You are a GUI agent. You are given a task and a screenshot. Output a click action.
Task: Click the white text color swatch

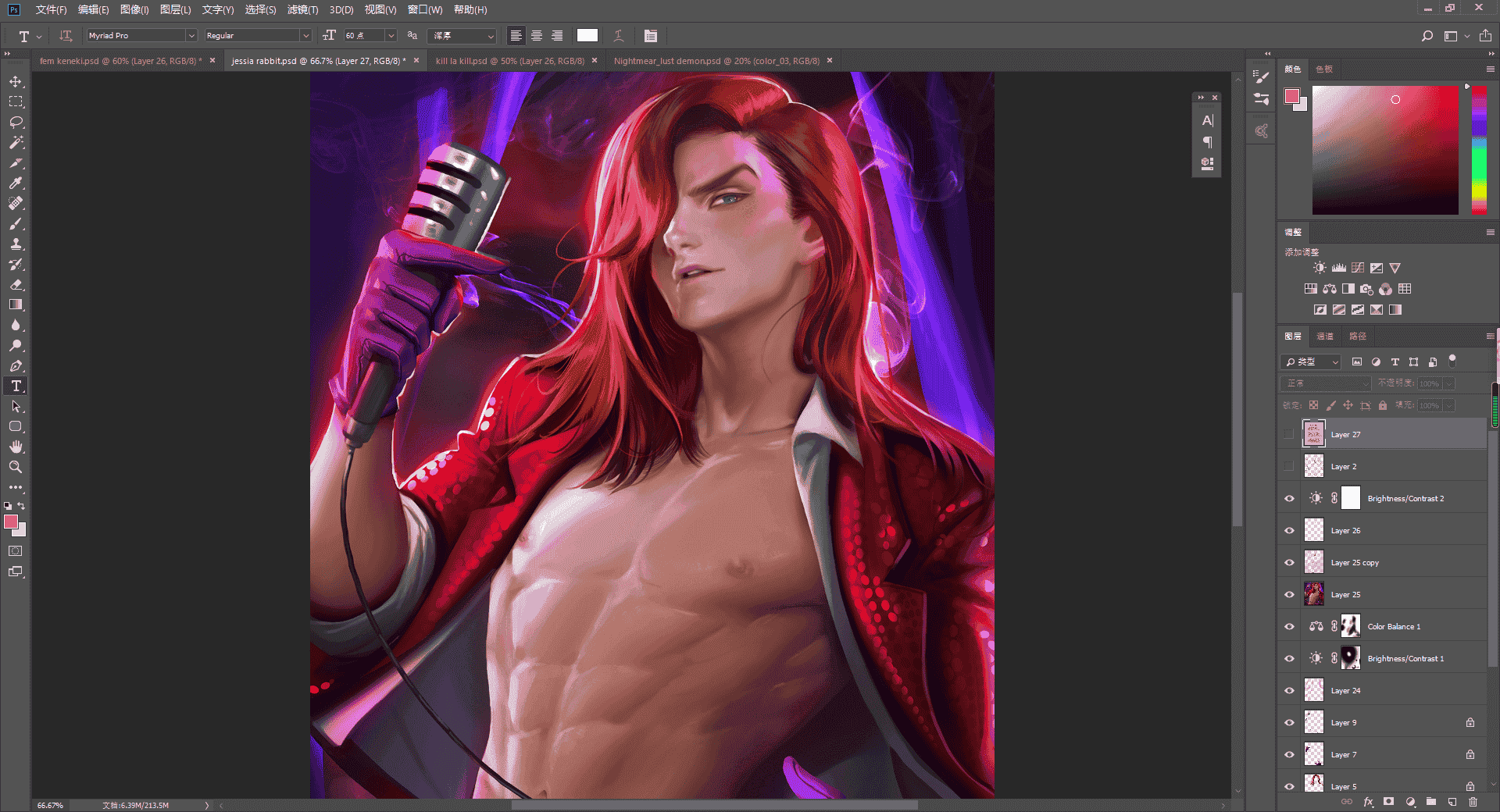point(587,36)
